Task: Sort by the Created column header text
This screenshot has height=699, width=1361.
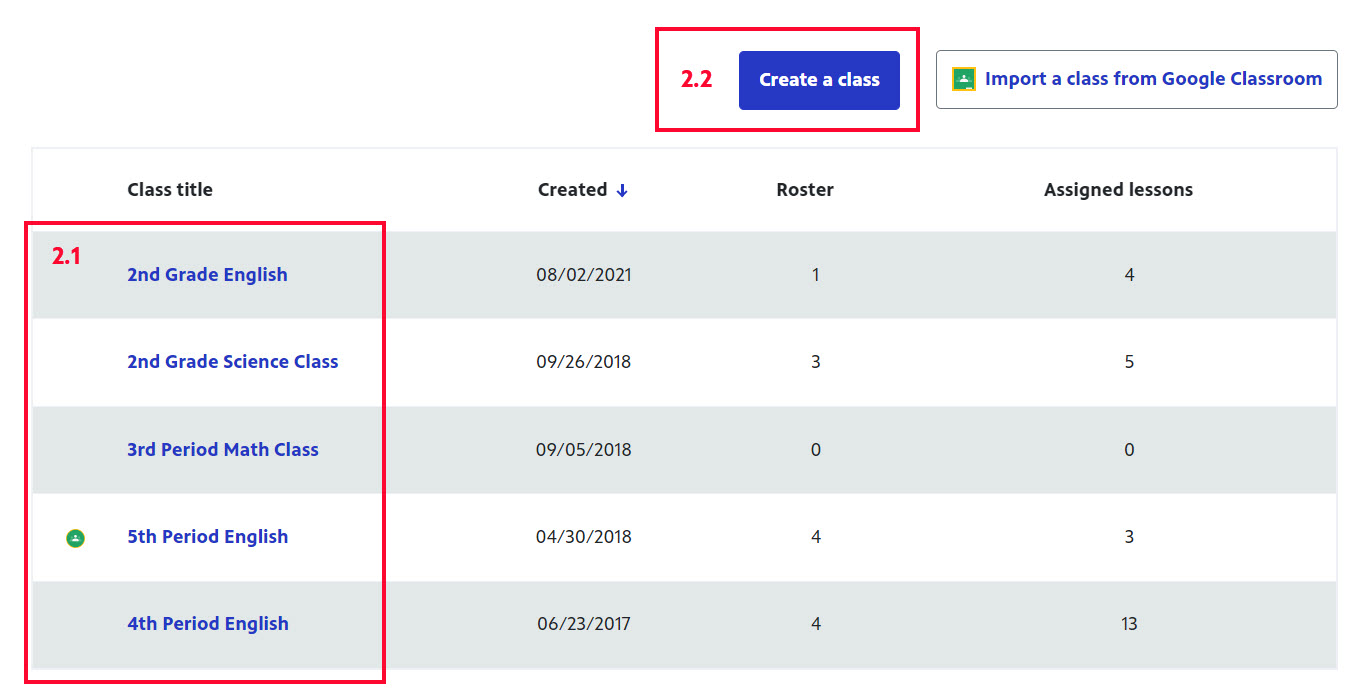Action: click(572, 190)
